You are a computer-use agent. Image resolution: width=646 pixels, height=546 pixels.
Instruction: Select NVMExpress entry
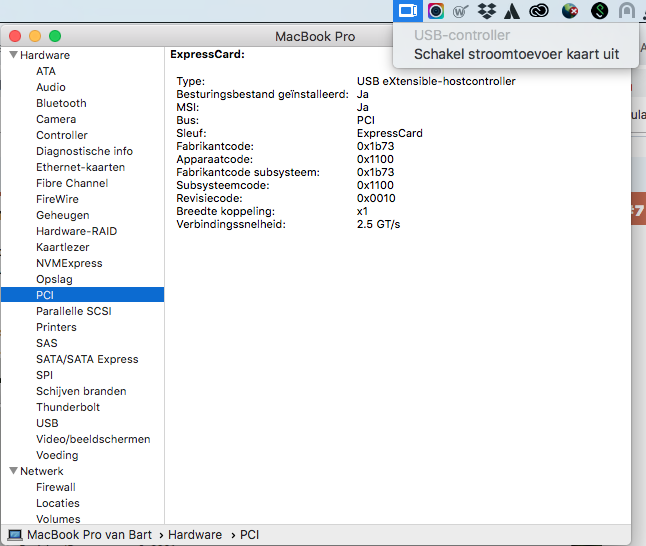point(69,263)
